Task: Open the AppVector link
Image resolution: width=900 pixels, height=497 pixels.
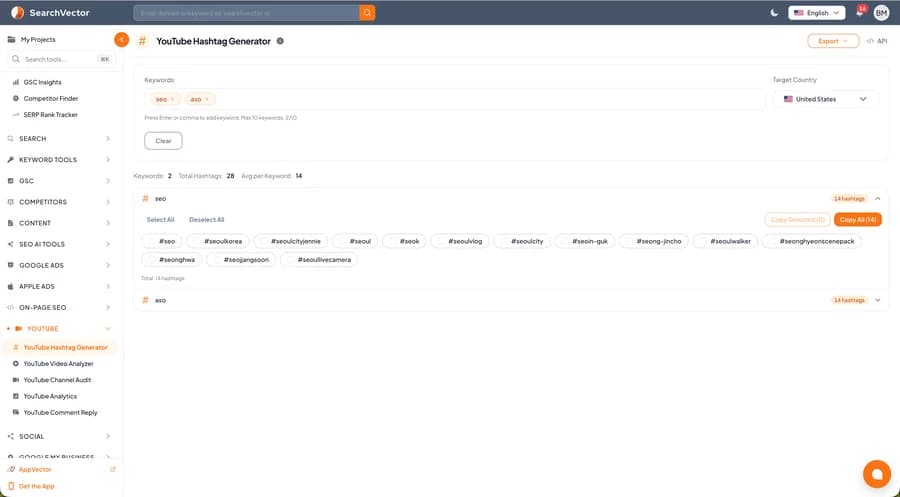Action: coord(35,469)
